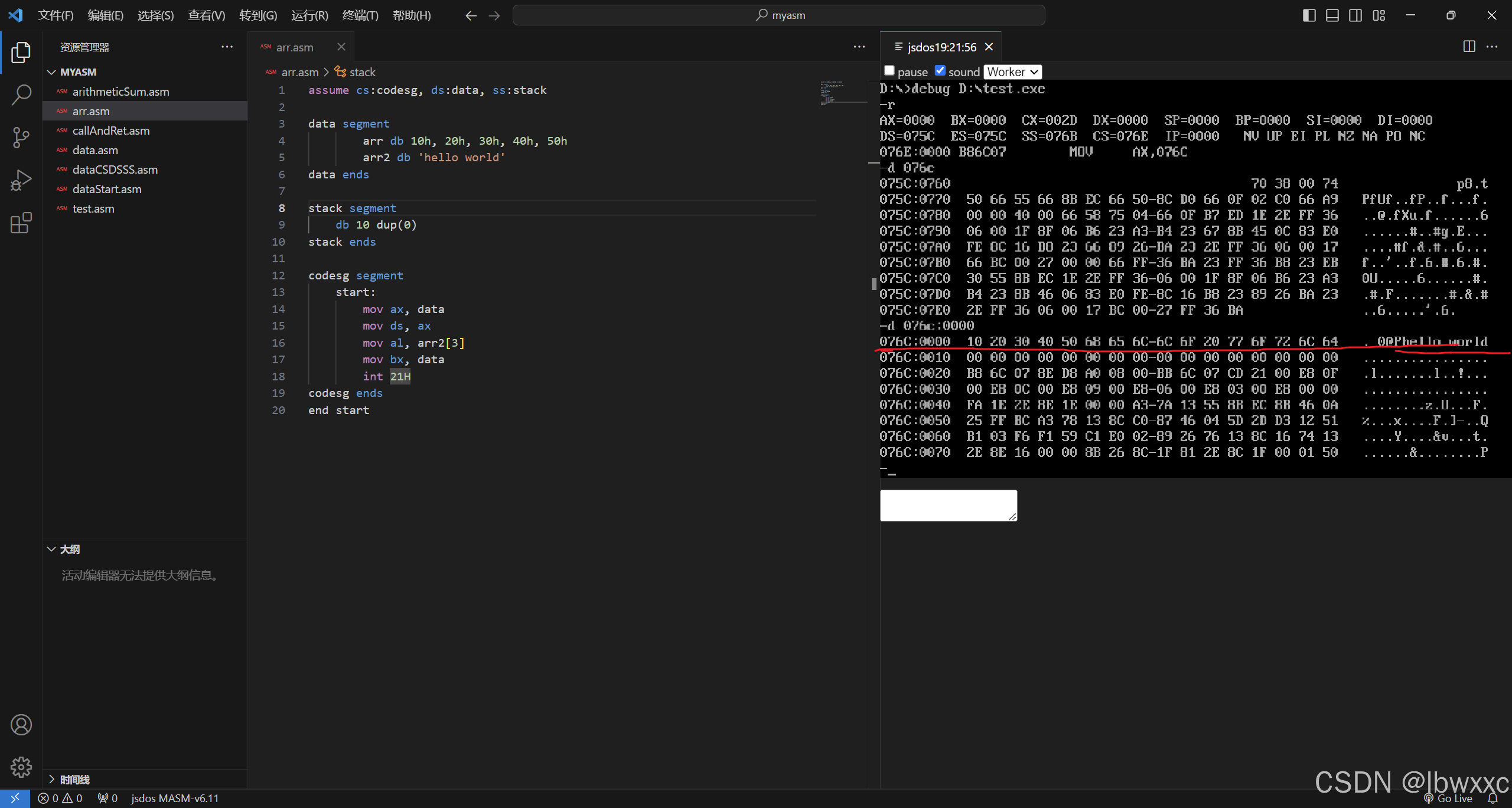The width and height of the screenshot is (1512, 808).
Task: Open the Search view in activity bar
Action: coord(21,95)
